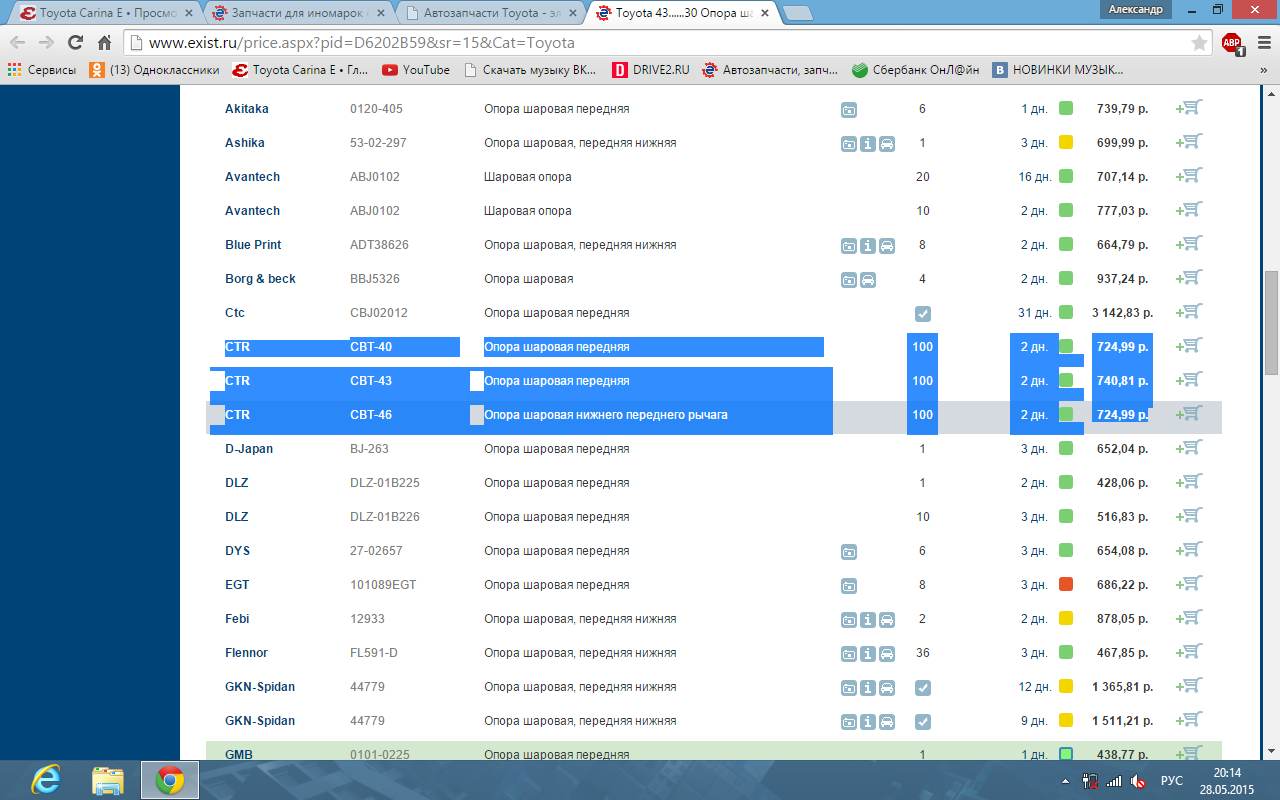Open the Flennor brand link
The image size is (1280, 800).
246,653
